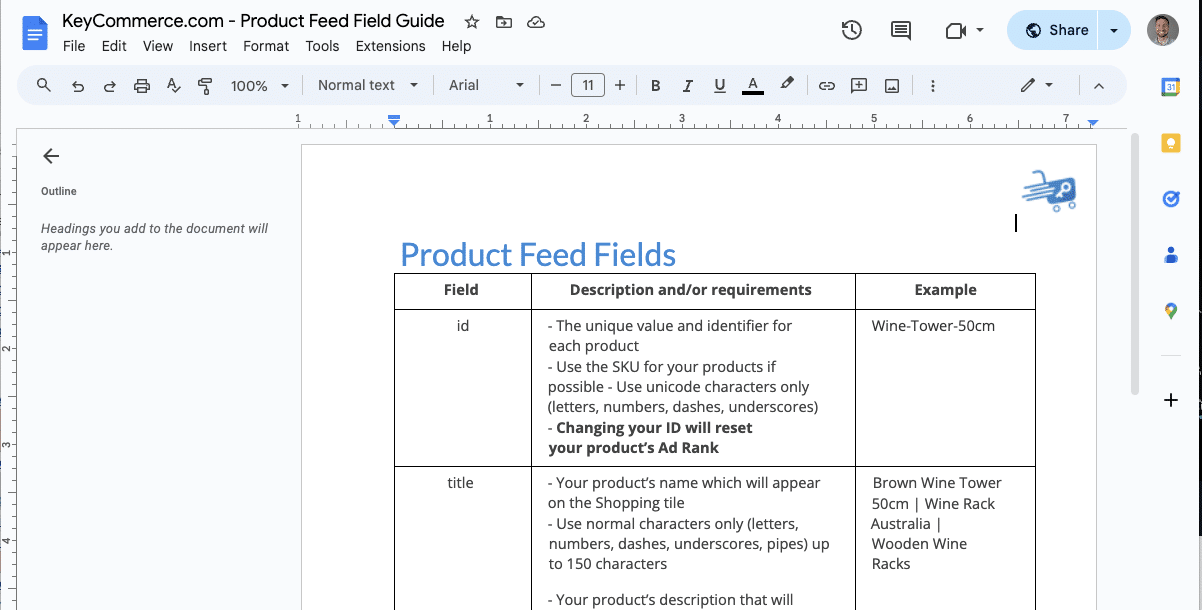Add a comment
Screen dimensions: 1202x610
click(x=858, y=85)
